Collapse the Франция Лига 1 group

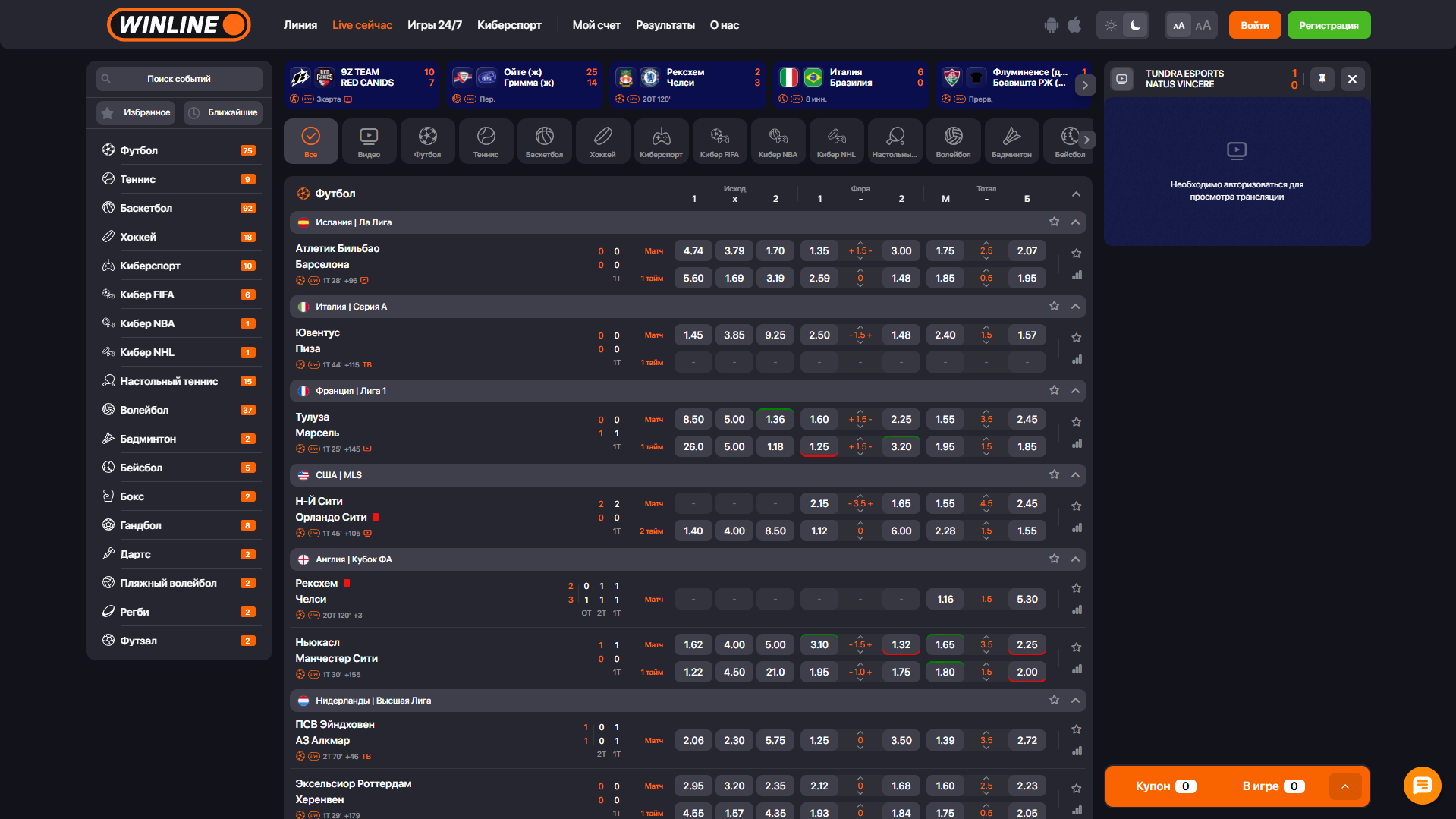1075,391
